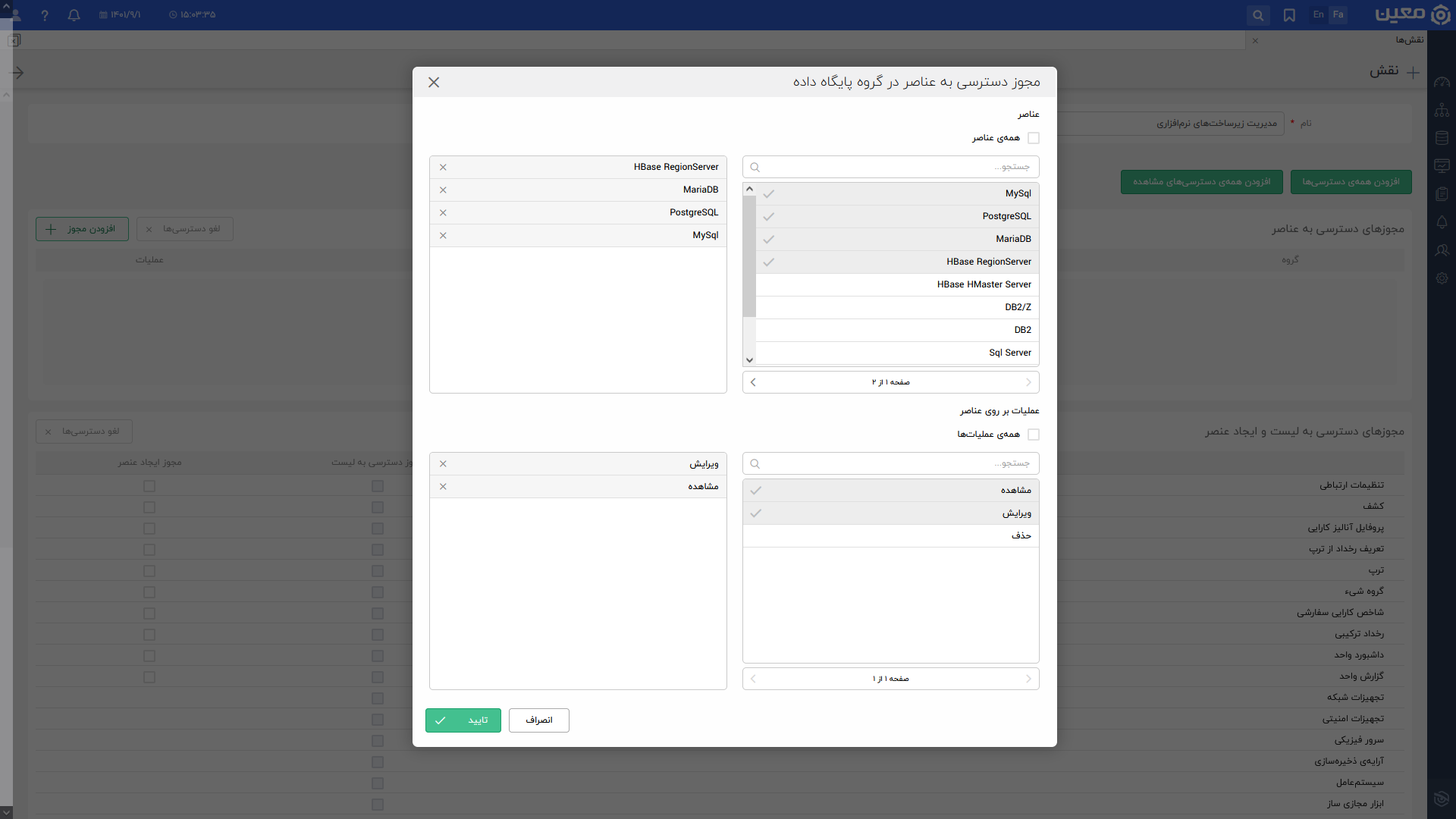Remove HBase RegionServer from selected elements

443,167
